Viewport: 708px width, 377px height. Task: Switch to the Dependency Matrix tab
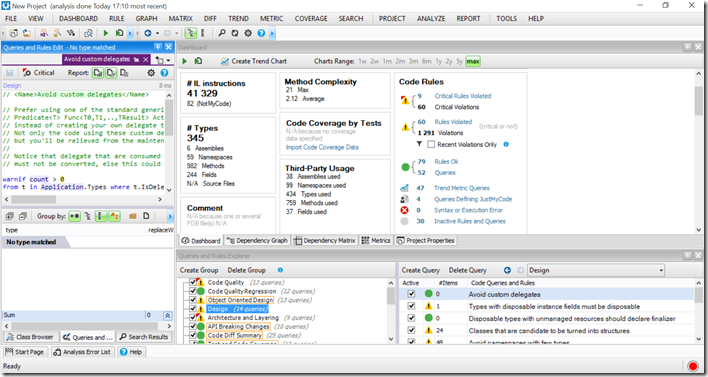click(325, 241)
